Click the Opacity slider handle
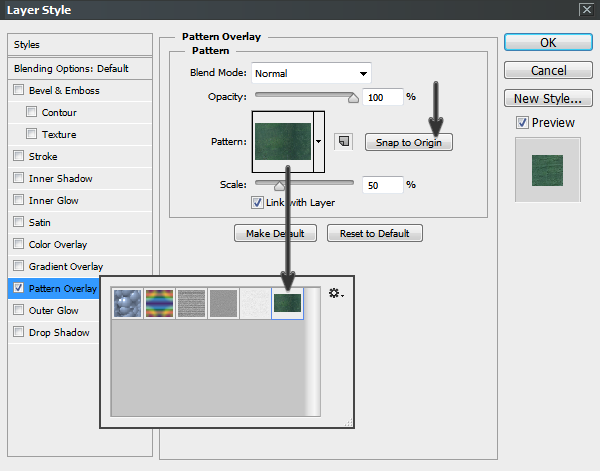Screen dimensions: 600x471 click(352, 97)
